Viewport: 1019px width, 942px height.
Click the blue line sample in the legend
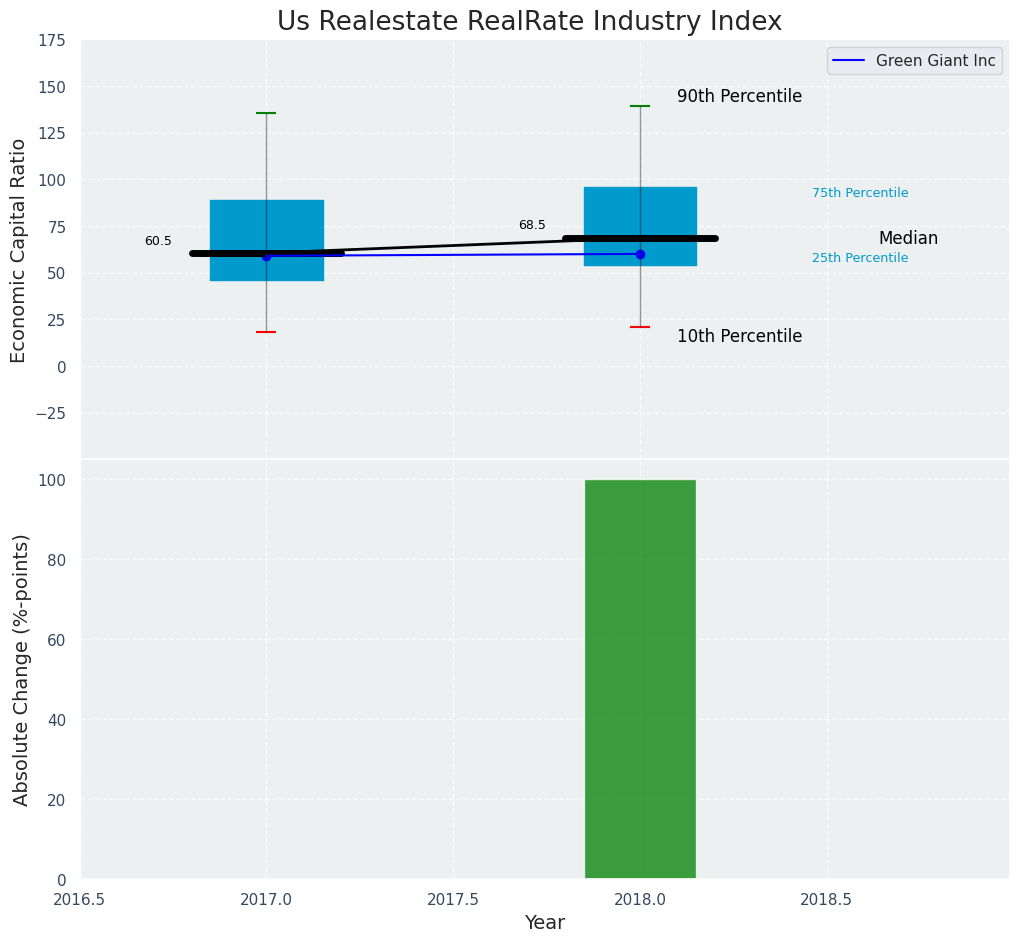(x=850, y=61)
